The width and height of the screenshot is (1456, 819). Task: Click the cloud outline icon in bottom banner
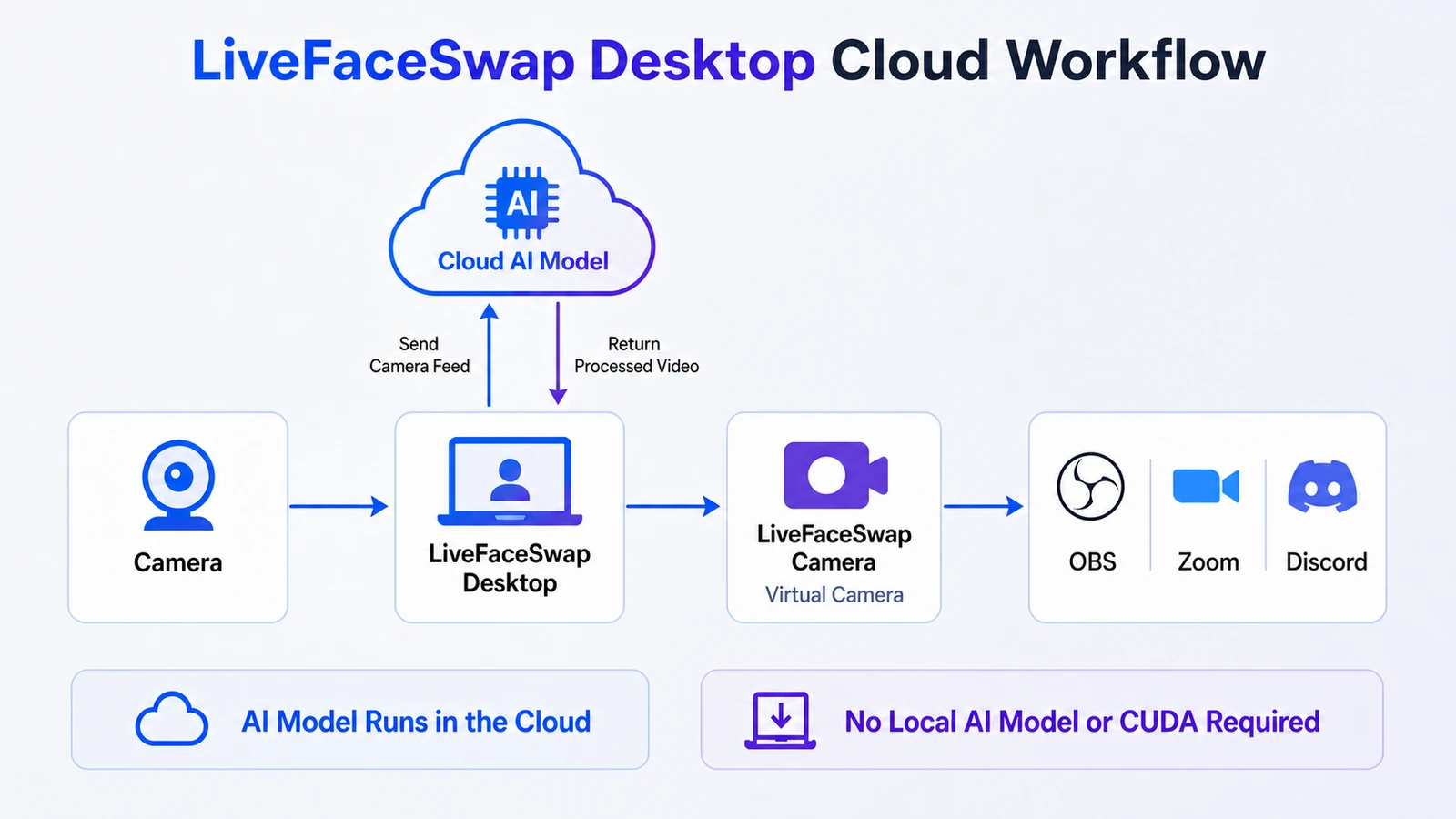171,720
